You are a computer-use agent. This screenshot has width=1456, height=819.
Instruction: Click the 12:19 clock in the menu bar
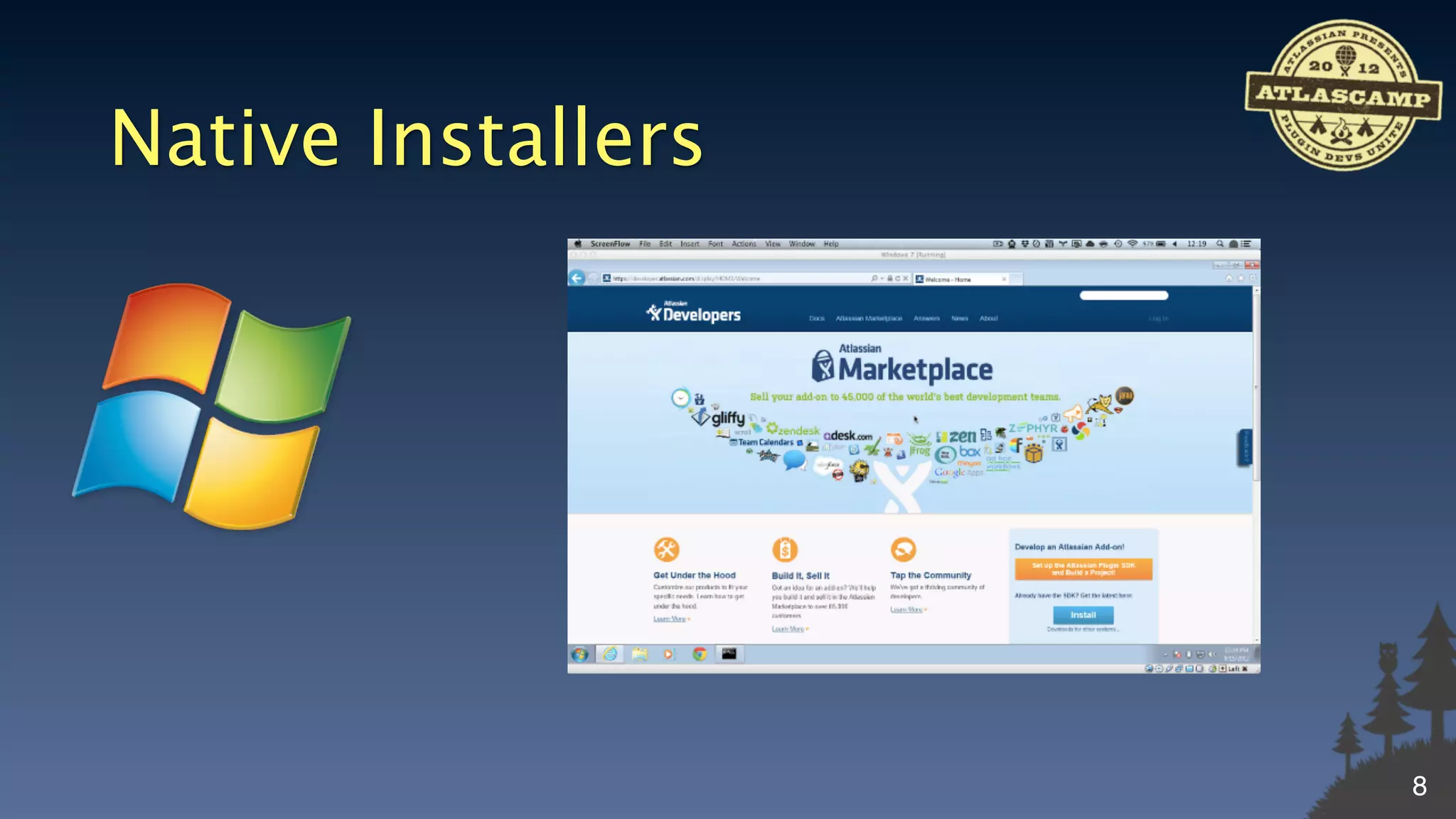(x=1197, y=244)
